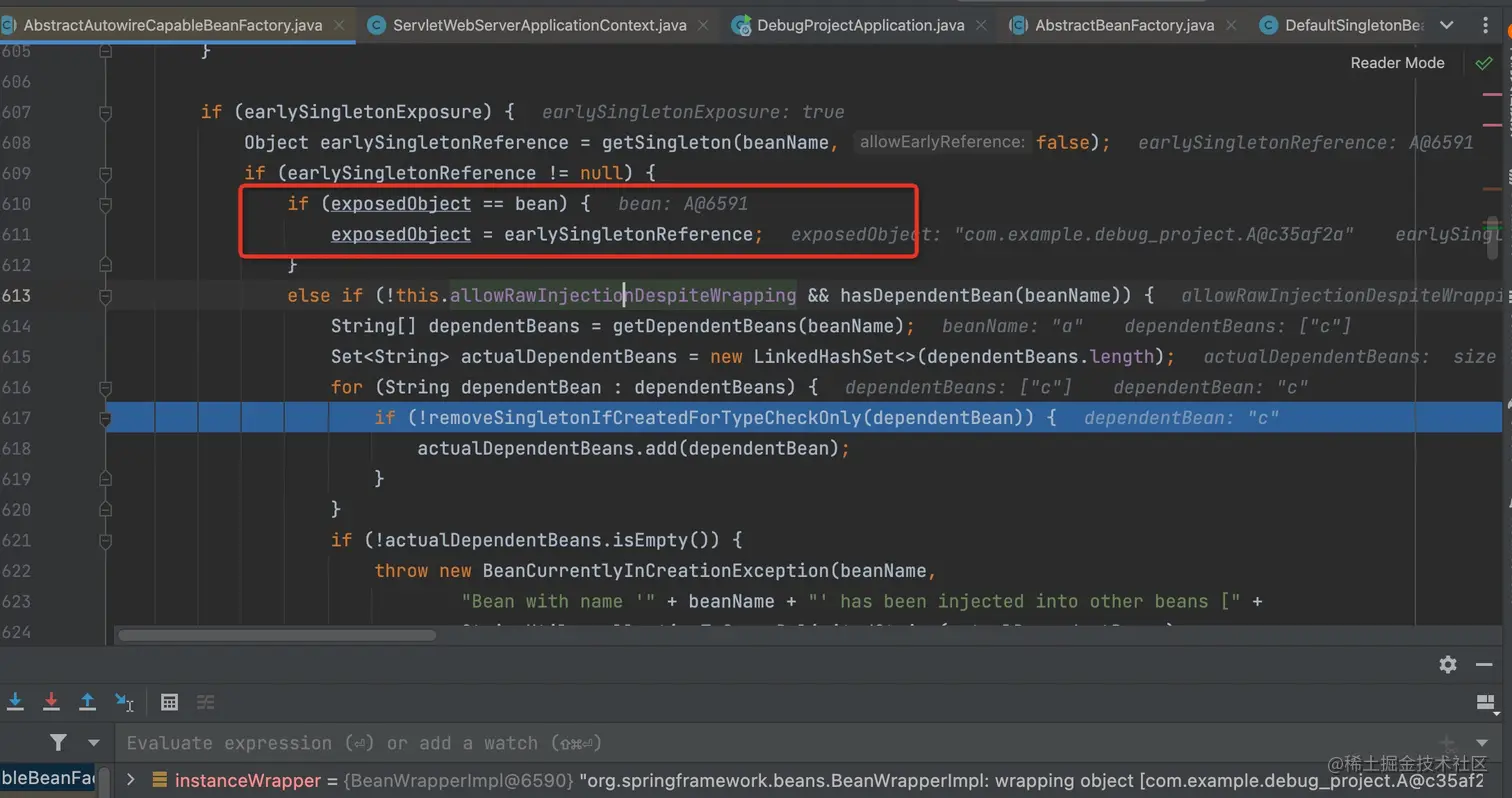Viewport: 1512px width, 798px height.
Task: Click fold end marker at line 619
Action: tap(105, 479)
